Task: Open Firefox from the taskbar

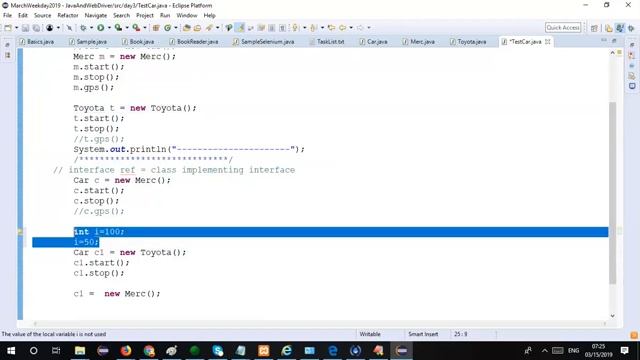Action: pos(126,351)
